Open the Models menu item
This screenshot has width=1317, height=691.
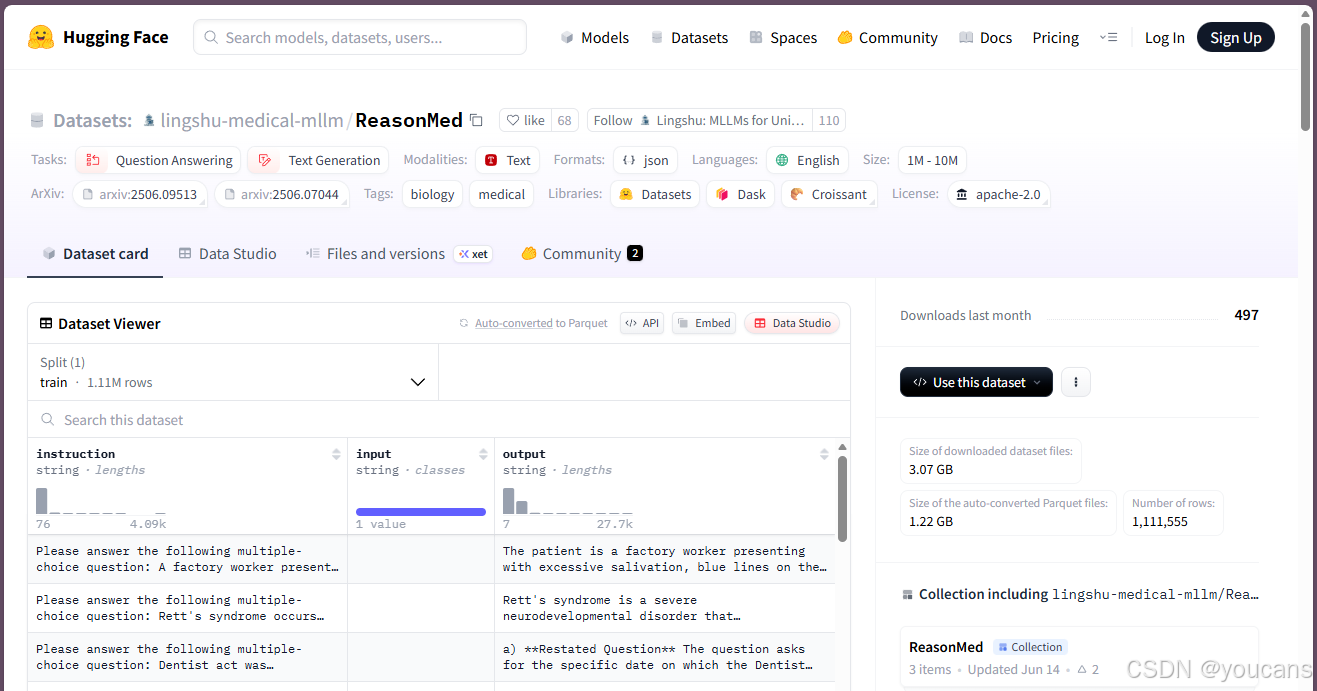594,38
